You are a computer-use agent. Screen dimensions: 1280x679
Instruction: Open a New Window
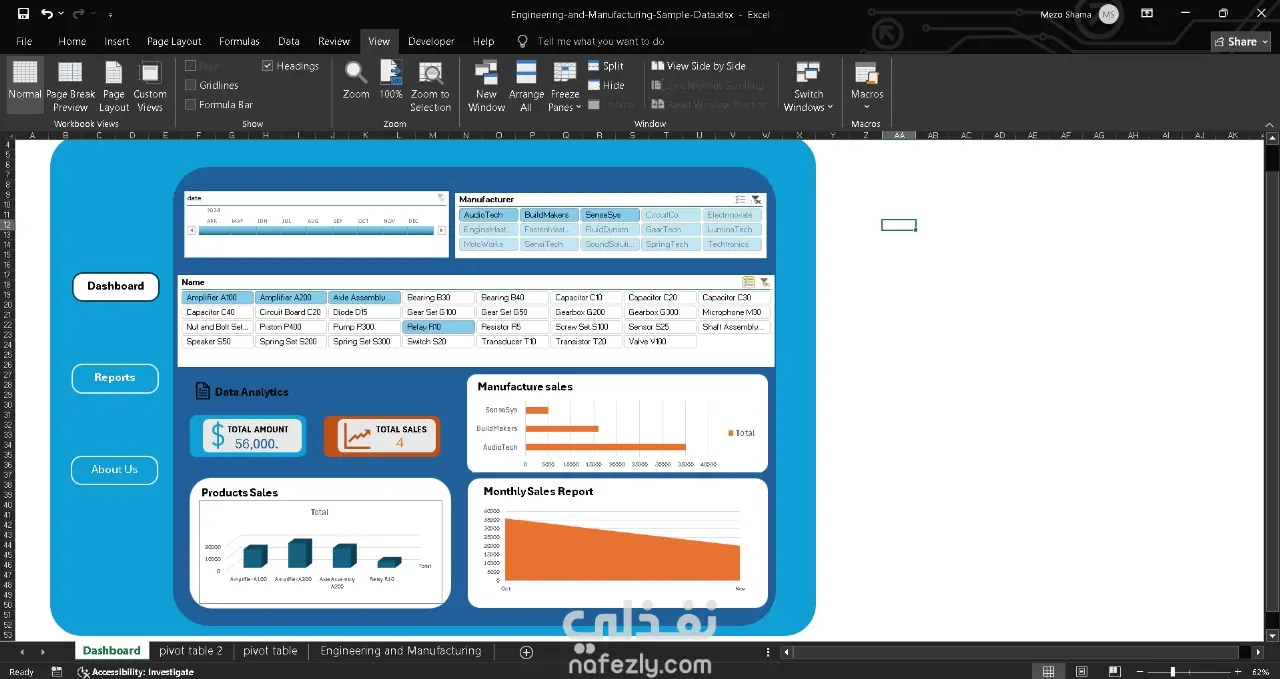[486, 86]
